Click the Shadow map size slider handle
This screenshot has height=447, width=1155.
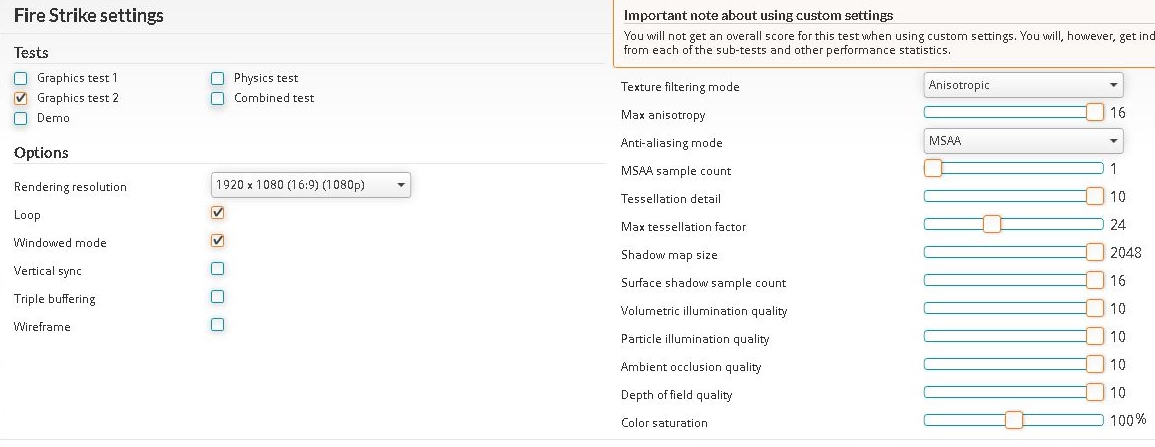1095,252
